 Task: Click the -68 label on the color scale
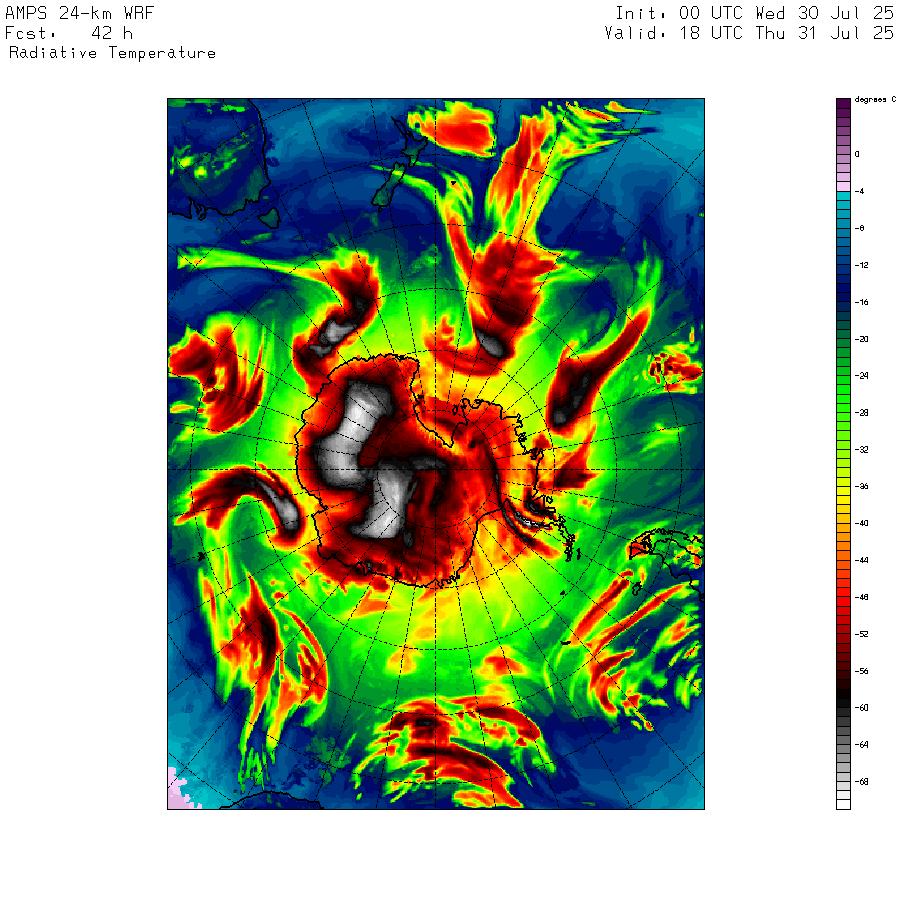(862, 781)
